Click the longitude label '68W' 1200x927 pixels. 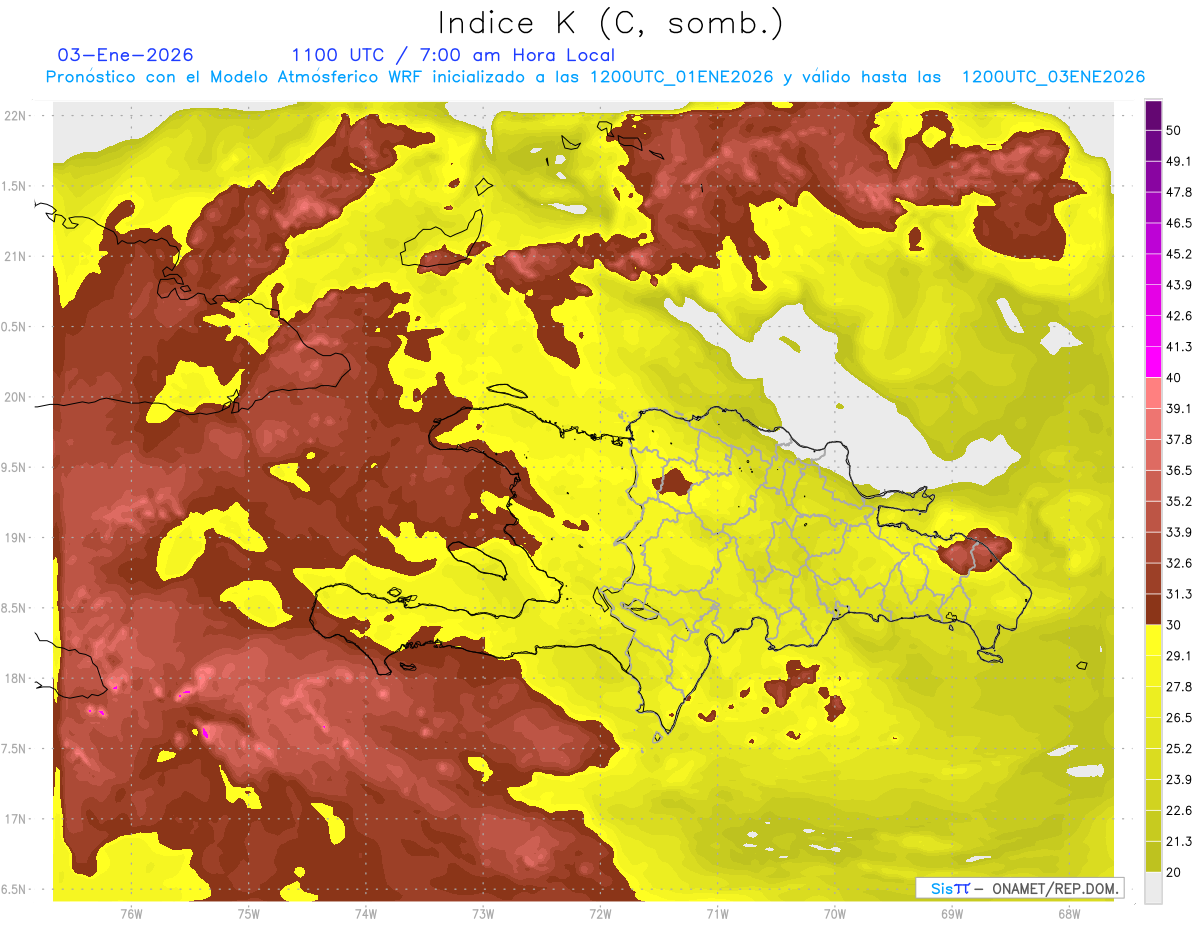1069,914
